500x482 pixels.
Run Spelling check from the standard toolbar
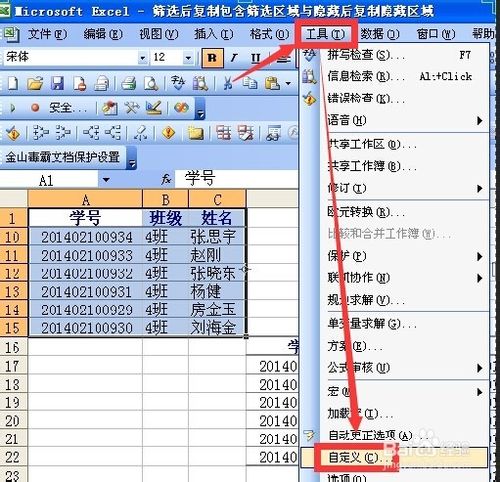point(178,83)
